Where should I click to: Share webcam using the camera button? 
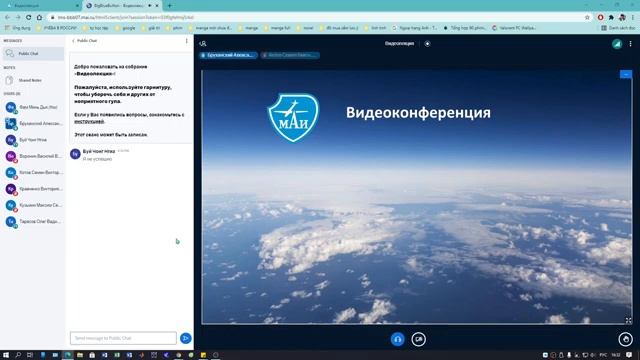[418, 339]
